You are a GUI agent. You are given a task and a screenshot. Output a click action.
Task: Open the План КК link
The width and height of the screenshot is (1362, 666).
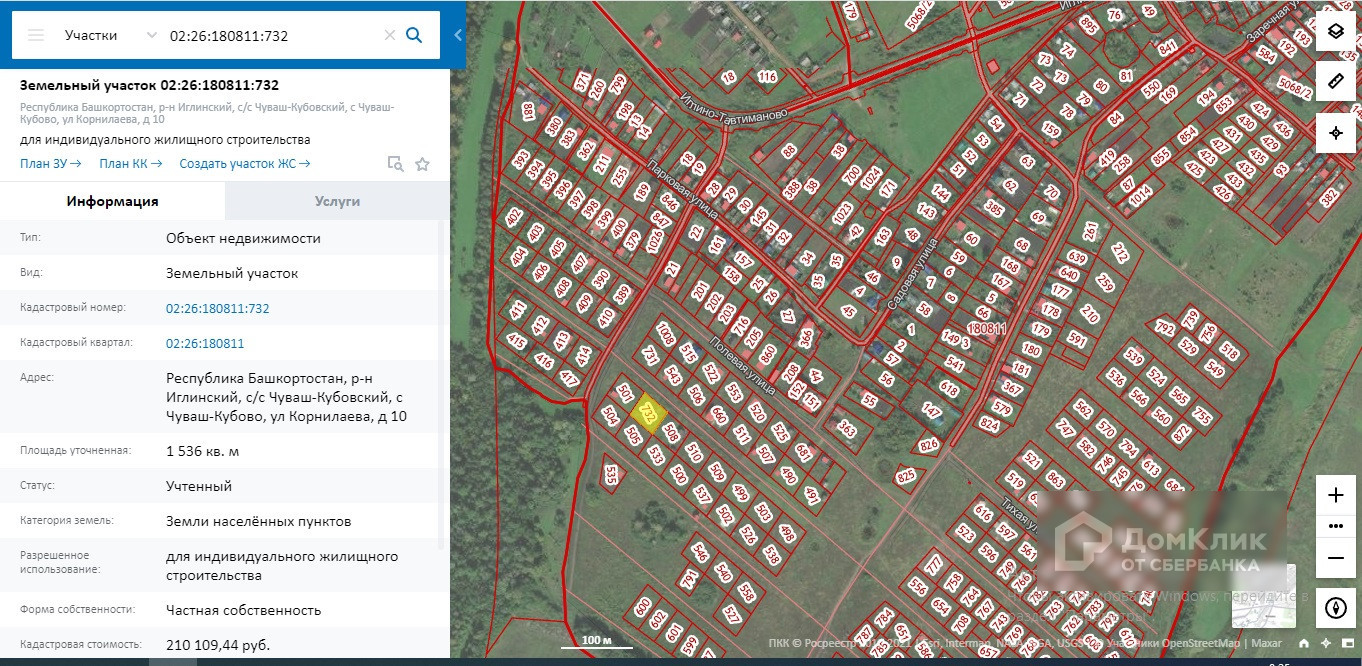[131, 164]
